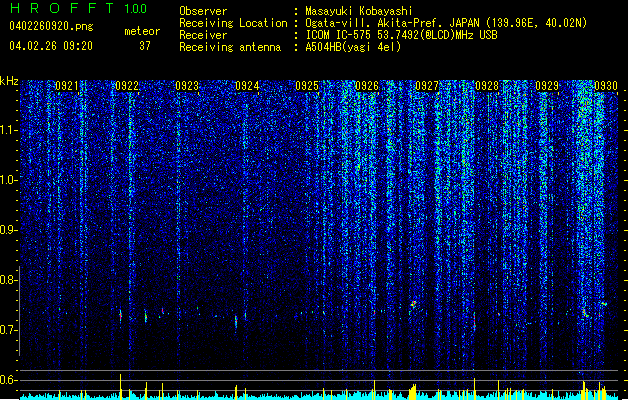
Task: Click the 0921 time marker
Action: click(67, 86)
